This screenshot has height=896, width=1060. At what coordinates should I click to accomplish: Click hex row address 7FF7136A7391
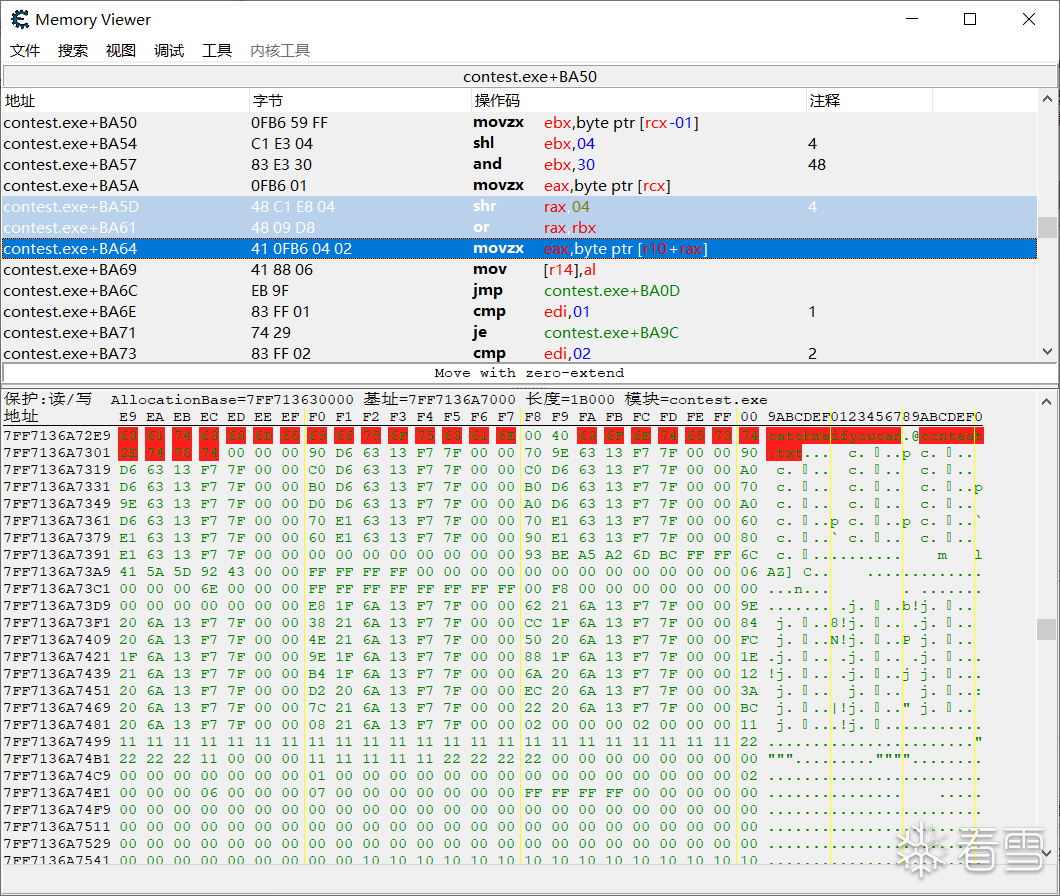coord(57,555)
